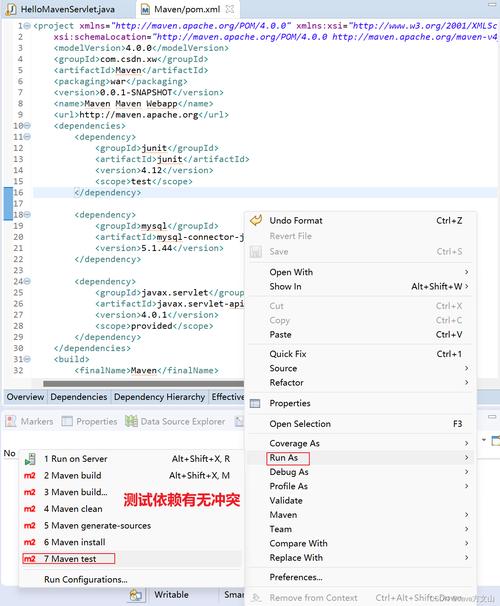The image size is (500, 606).
Task: Click the status bar icon left of Writable
Action: click(136, 594)
